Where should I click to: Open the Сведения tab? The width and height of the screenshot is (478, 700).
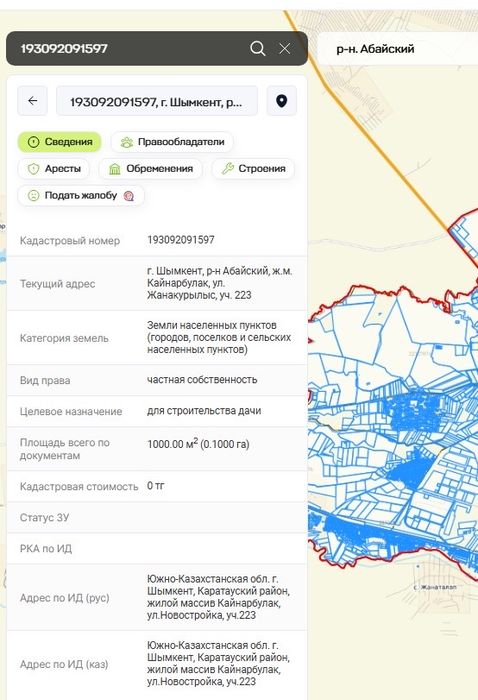pos(59,142)
